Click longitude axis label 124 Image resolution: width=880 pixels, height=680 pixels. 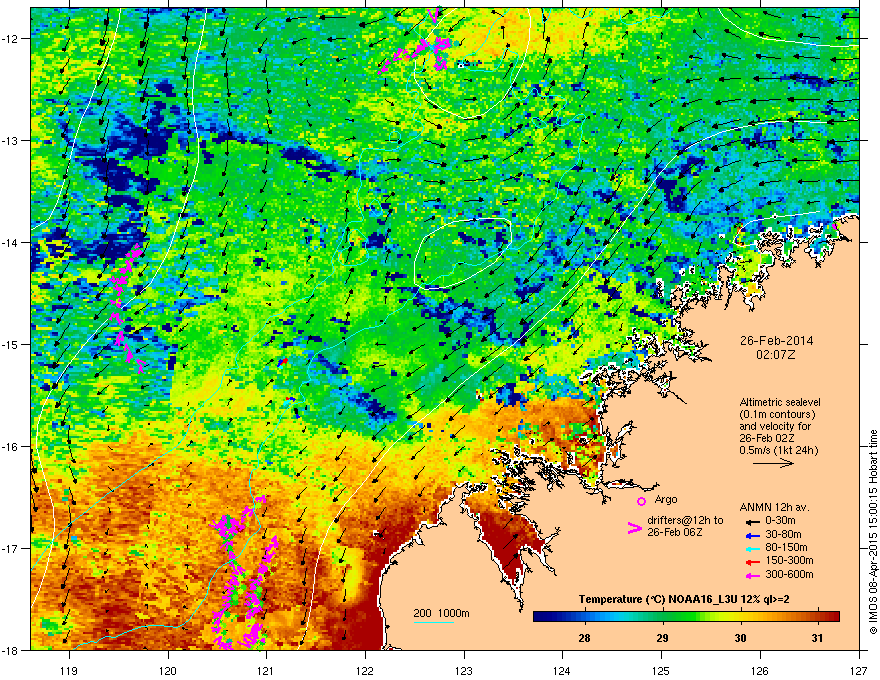[562, 670]
